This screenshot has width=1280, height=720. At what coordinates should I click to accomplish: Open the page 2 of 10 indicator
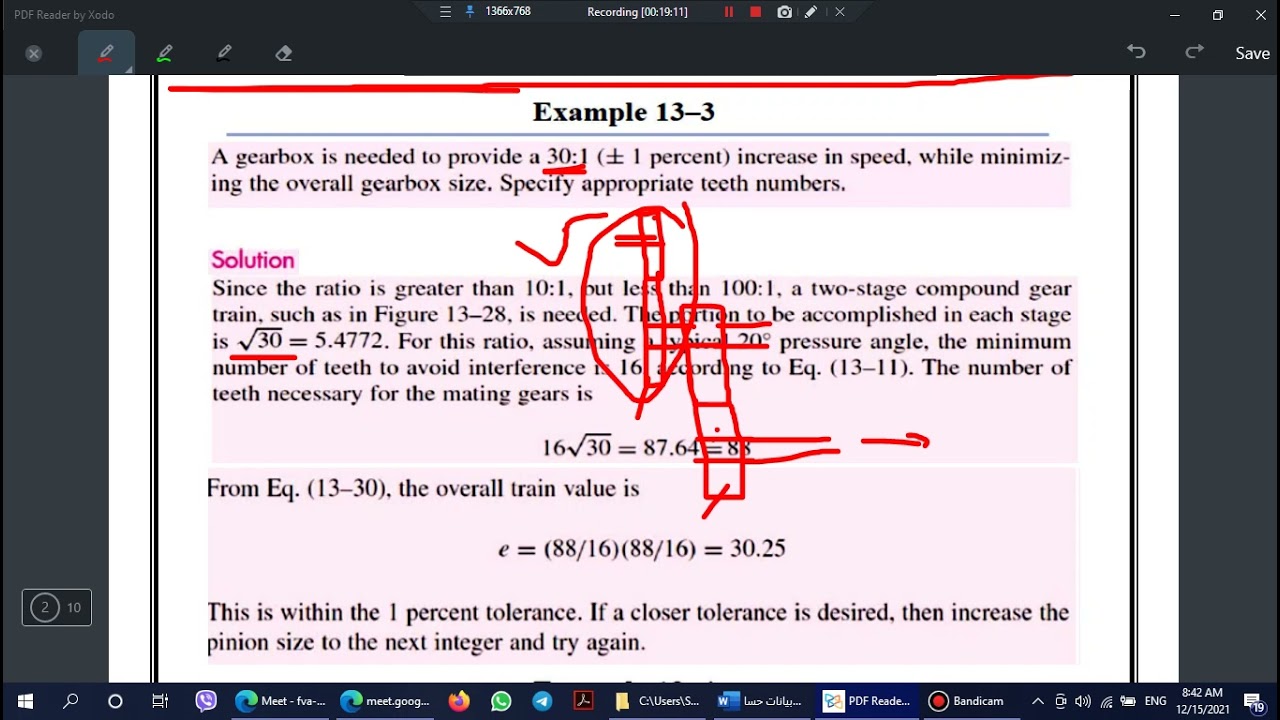[57, 607]
